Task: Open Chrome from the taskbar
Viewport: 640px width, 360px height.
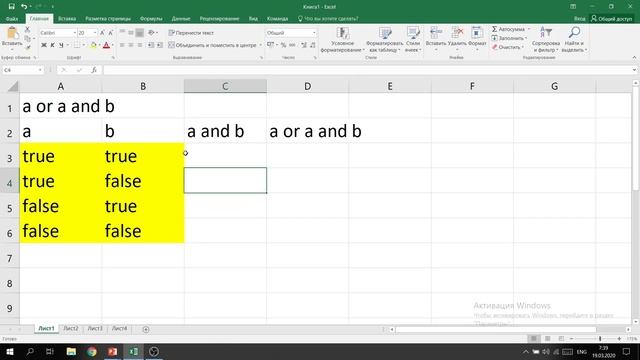Action: pos(92,351)
